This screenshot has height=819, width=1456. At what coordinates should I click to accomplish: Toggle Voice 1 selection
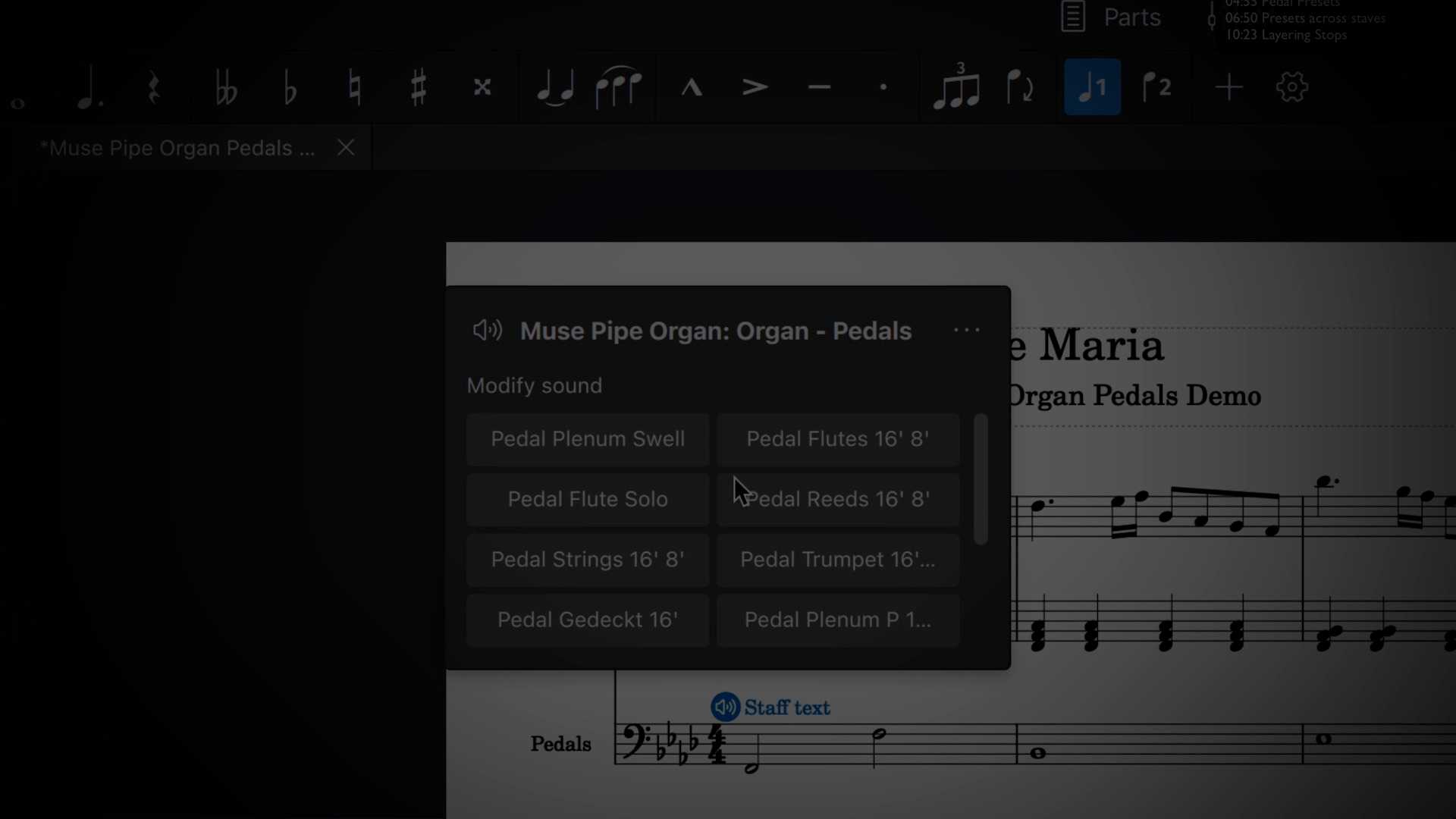pos(1092,86)
